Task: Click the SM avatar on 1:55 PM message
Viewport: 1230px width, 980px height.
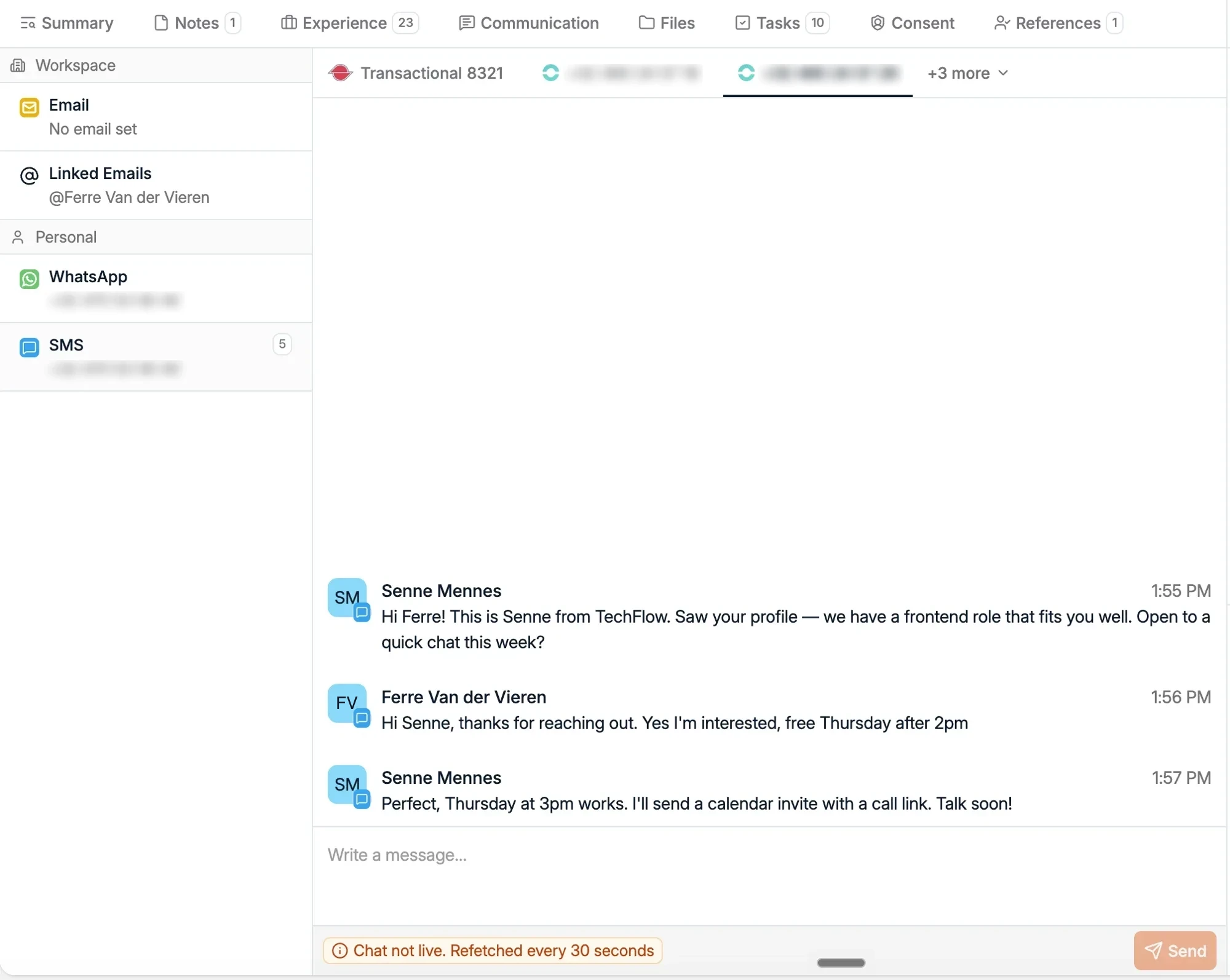Action: click(x=347, y=598)
